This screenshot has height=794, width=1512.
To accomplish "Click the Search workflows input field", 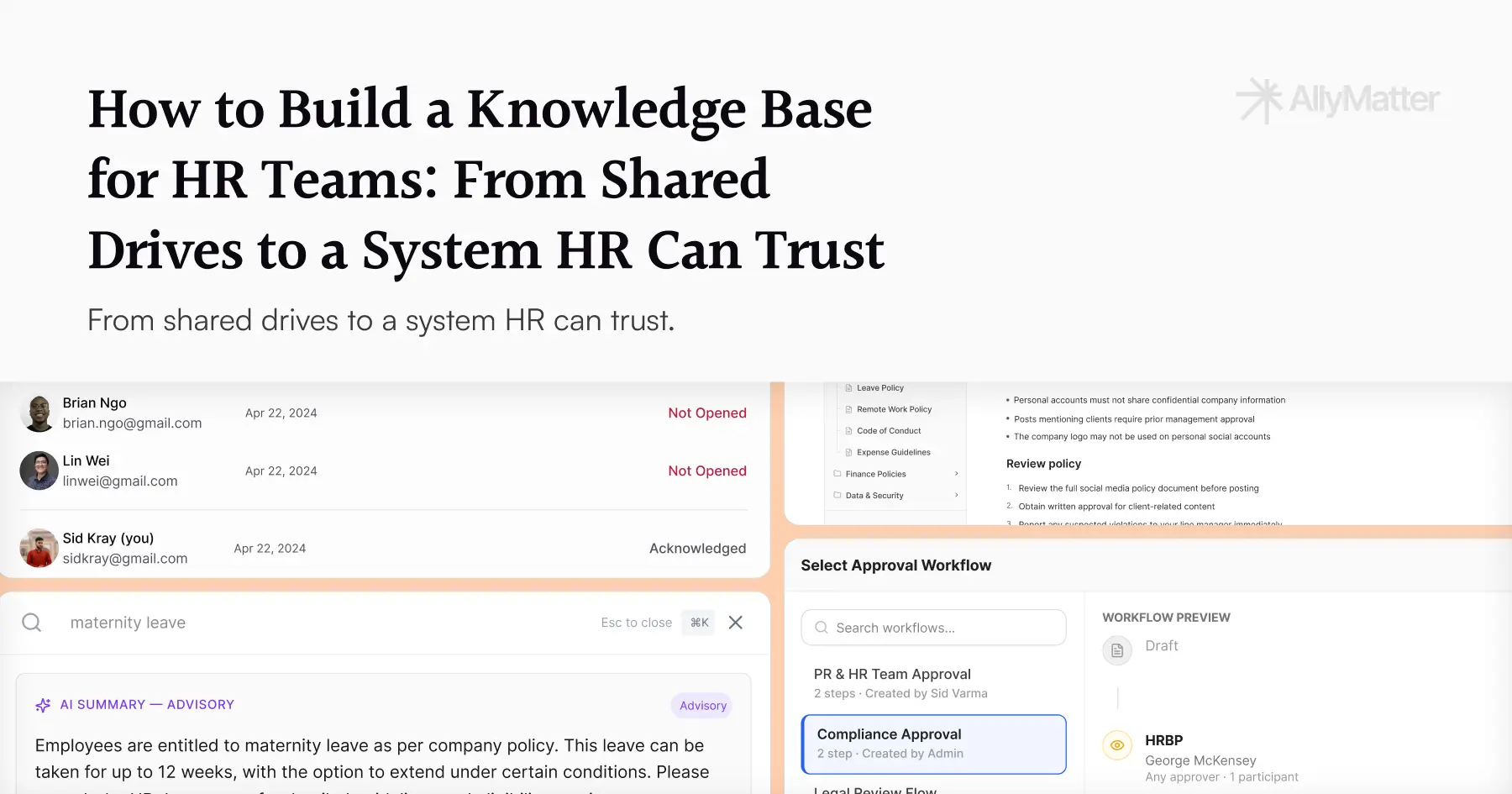I will [933, 628].
